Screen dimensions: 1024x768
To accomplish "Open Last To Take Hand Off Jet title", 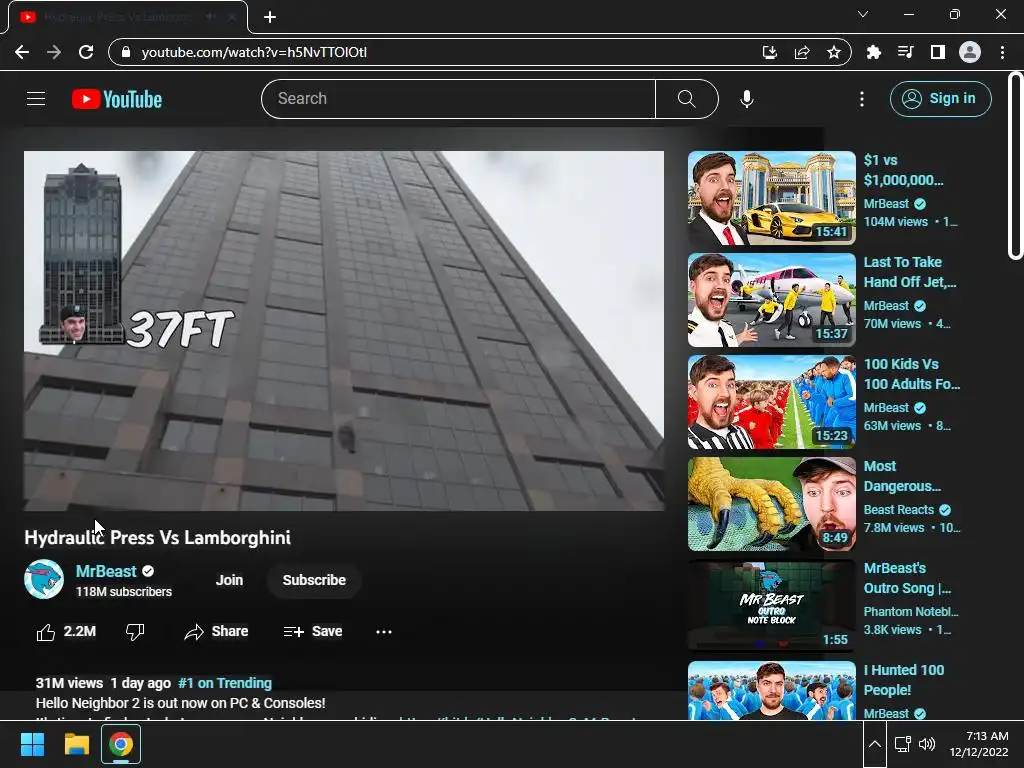I will click(x=910, y=272).
